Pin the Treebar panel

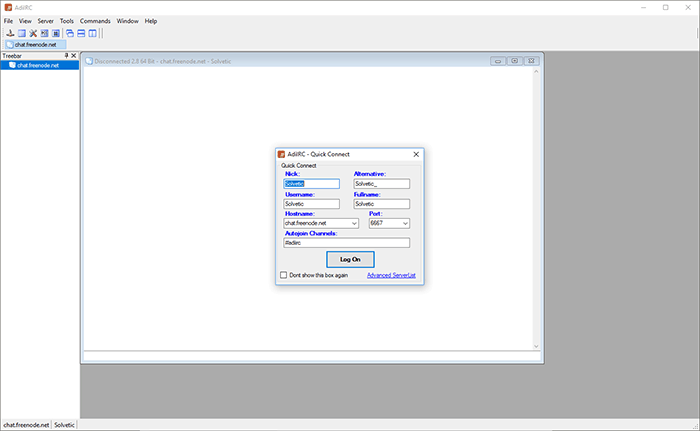[67, 56]
